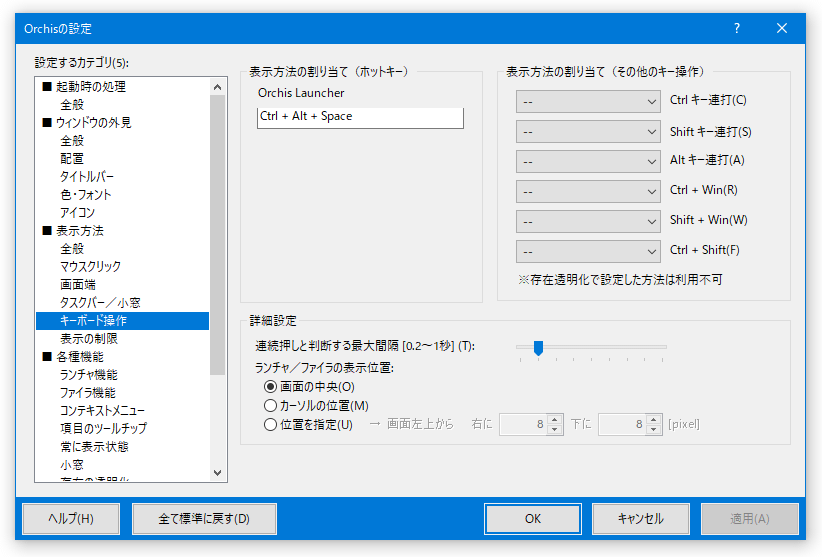
Task: Click the ヘルプ(H) button
Action: point(71,519)
